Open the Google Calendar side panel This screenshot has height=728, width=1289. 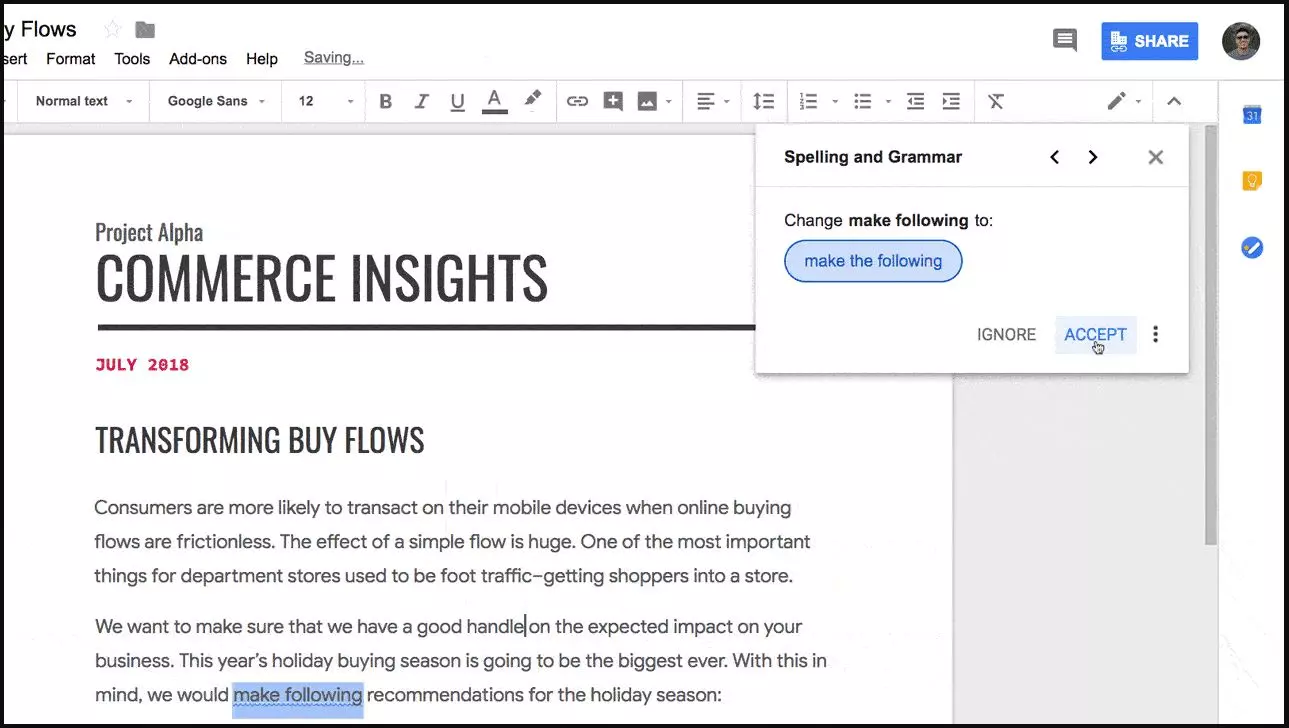(1252, 115)
